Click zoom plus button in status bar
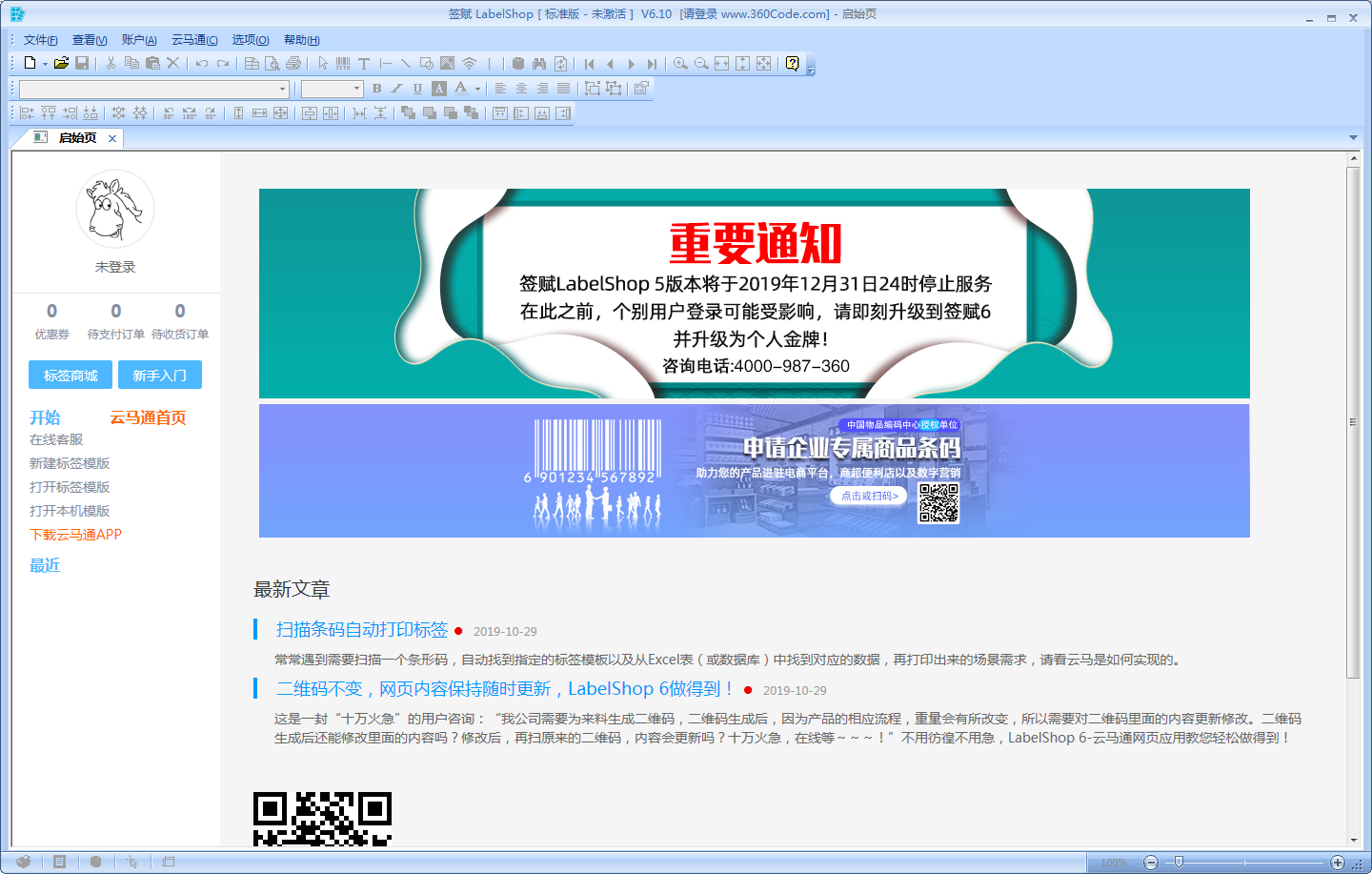 pyautogui.click(x=1338, y=863)
